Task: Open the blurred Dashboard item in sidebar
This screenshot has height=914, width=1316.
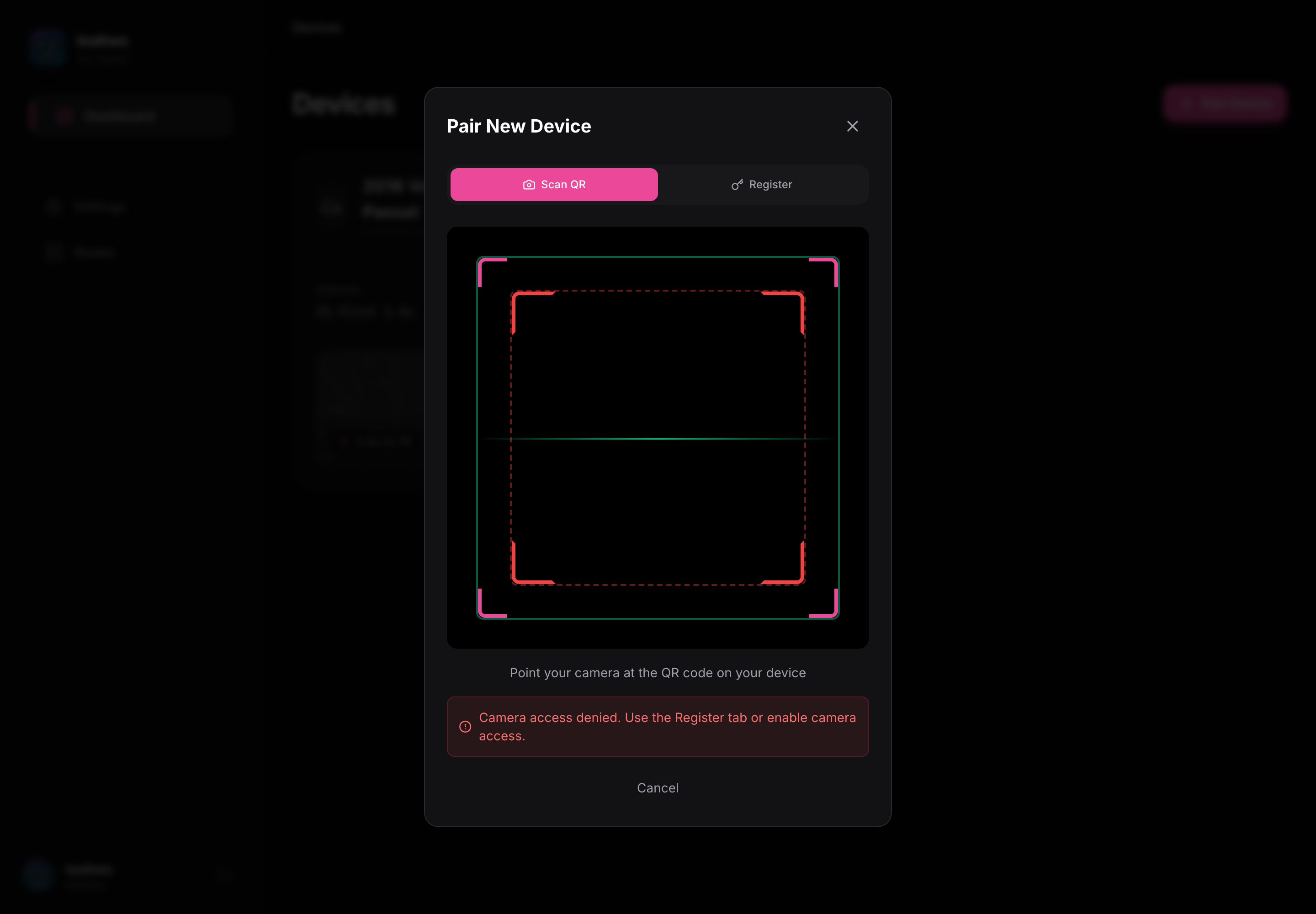Action: point(129,116)
